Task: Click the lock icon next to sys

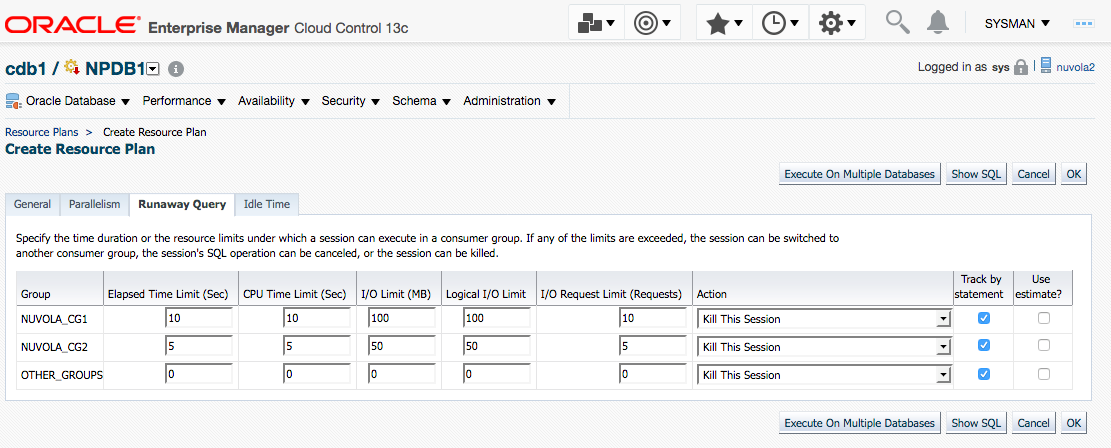Action: (x=1020, y=67)
